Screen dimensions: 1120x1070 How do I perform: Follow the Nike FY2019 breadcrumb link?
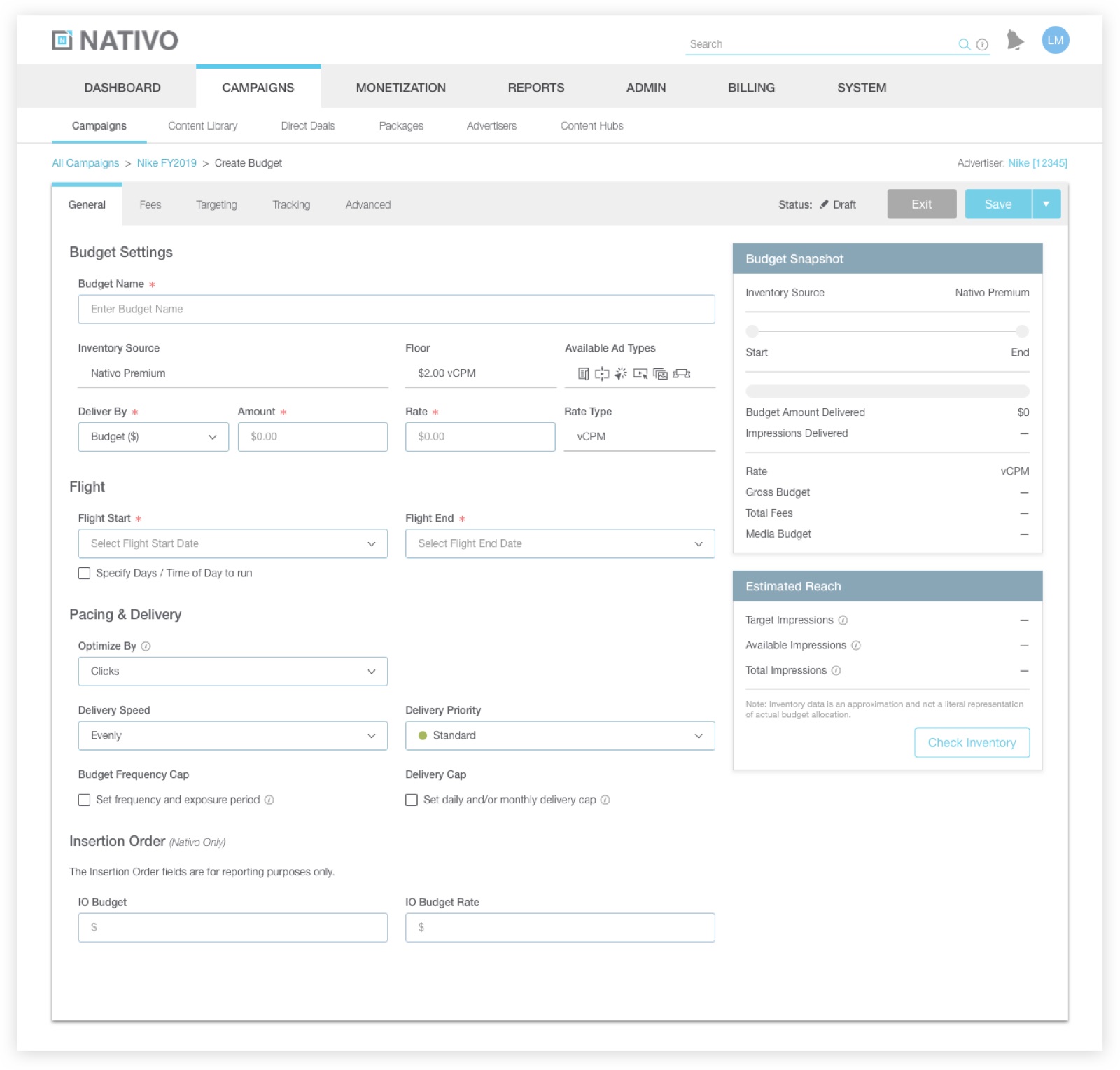pos(167,163)
